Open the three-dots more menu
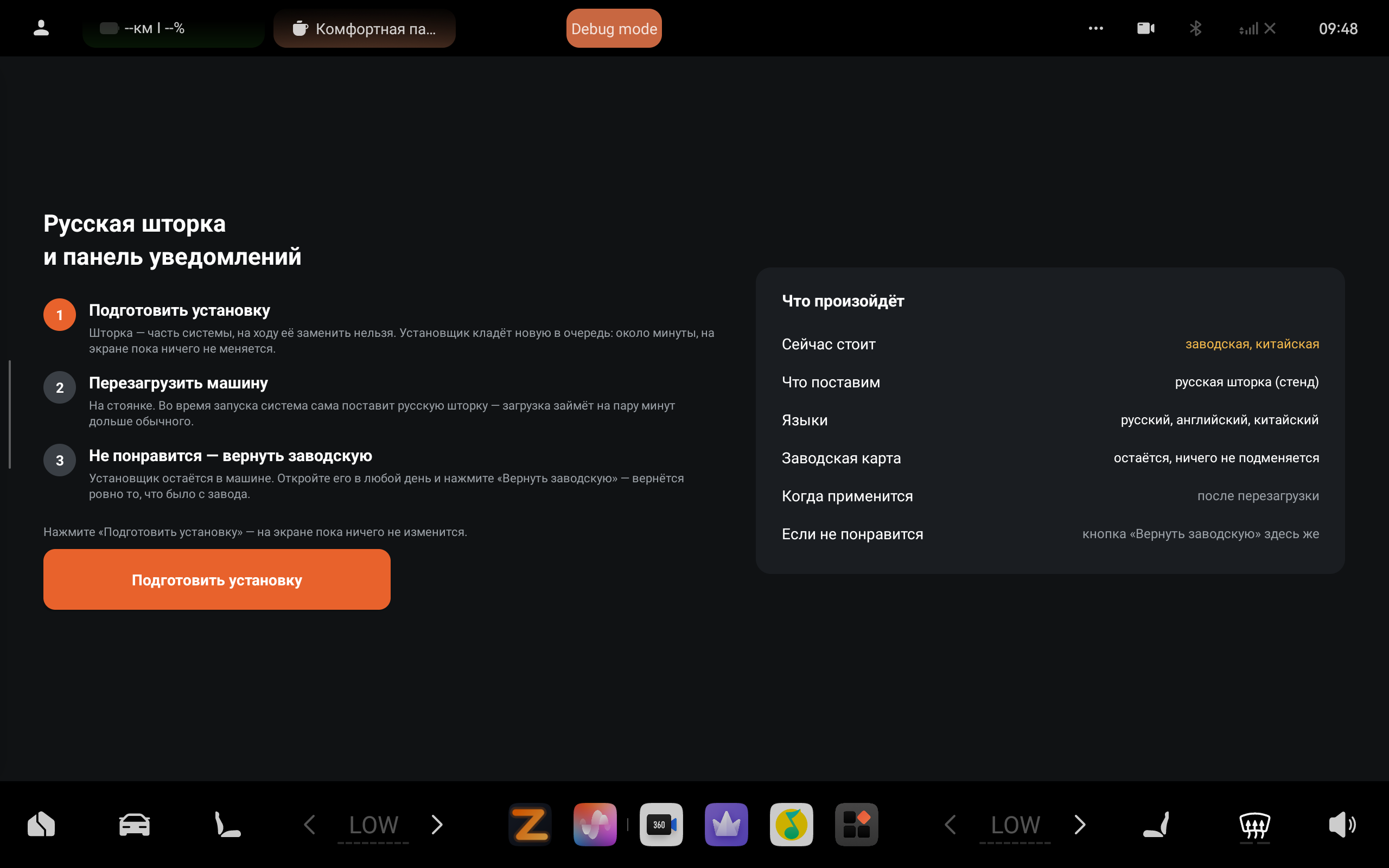This screenshot has height=868, width=1389. (x=1095, y=28)
